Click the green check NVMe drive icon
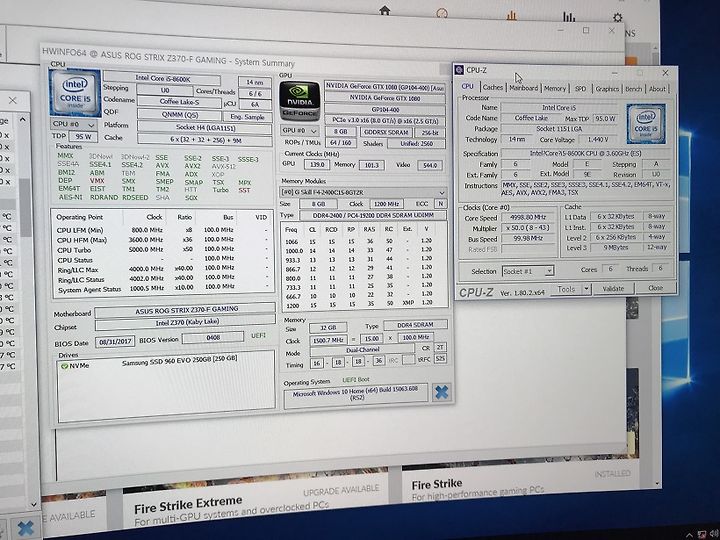The image size is (720, 540). (x=64, y=366)
